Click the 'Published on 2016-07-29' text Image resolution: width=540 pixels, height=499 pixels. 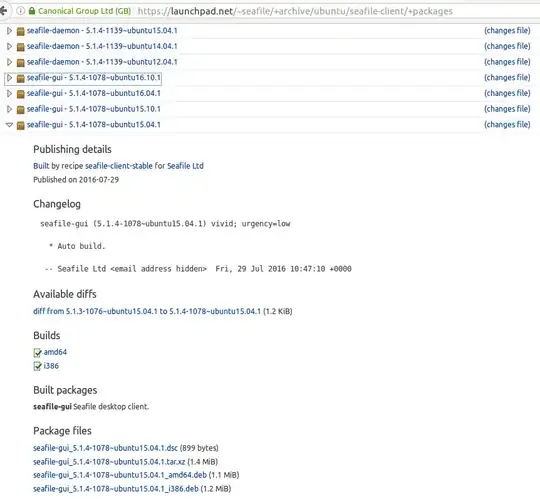[76, 180]
